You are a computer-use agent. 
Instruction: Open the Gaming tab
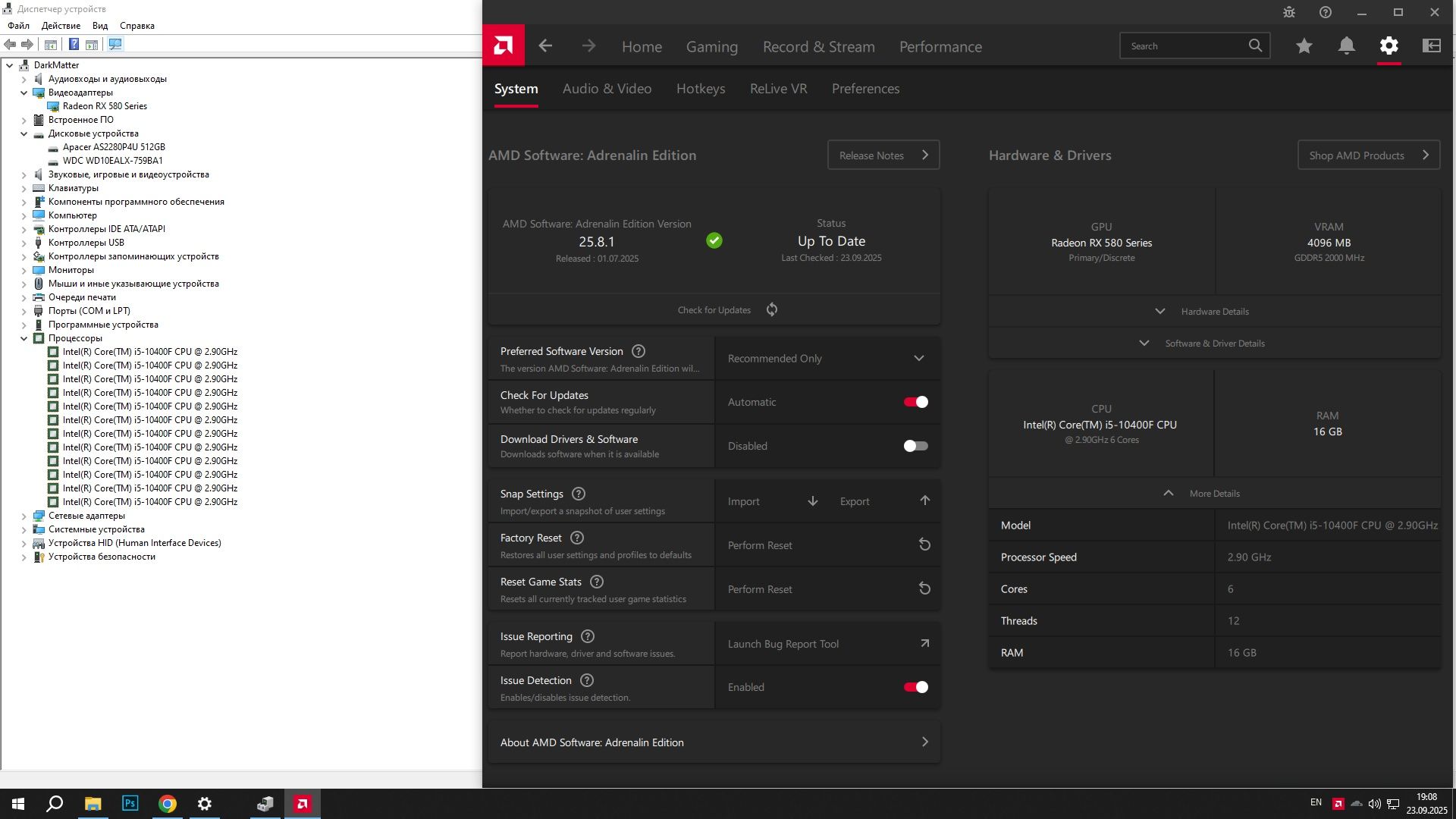pyautogui.click(x=711, y=46)
